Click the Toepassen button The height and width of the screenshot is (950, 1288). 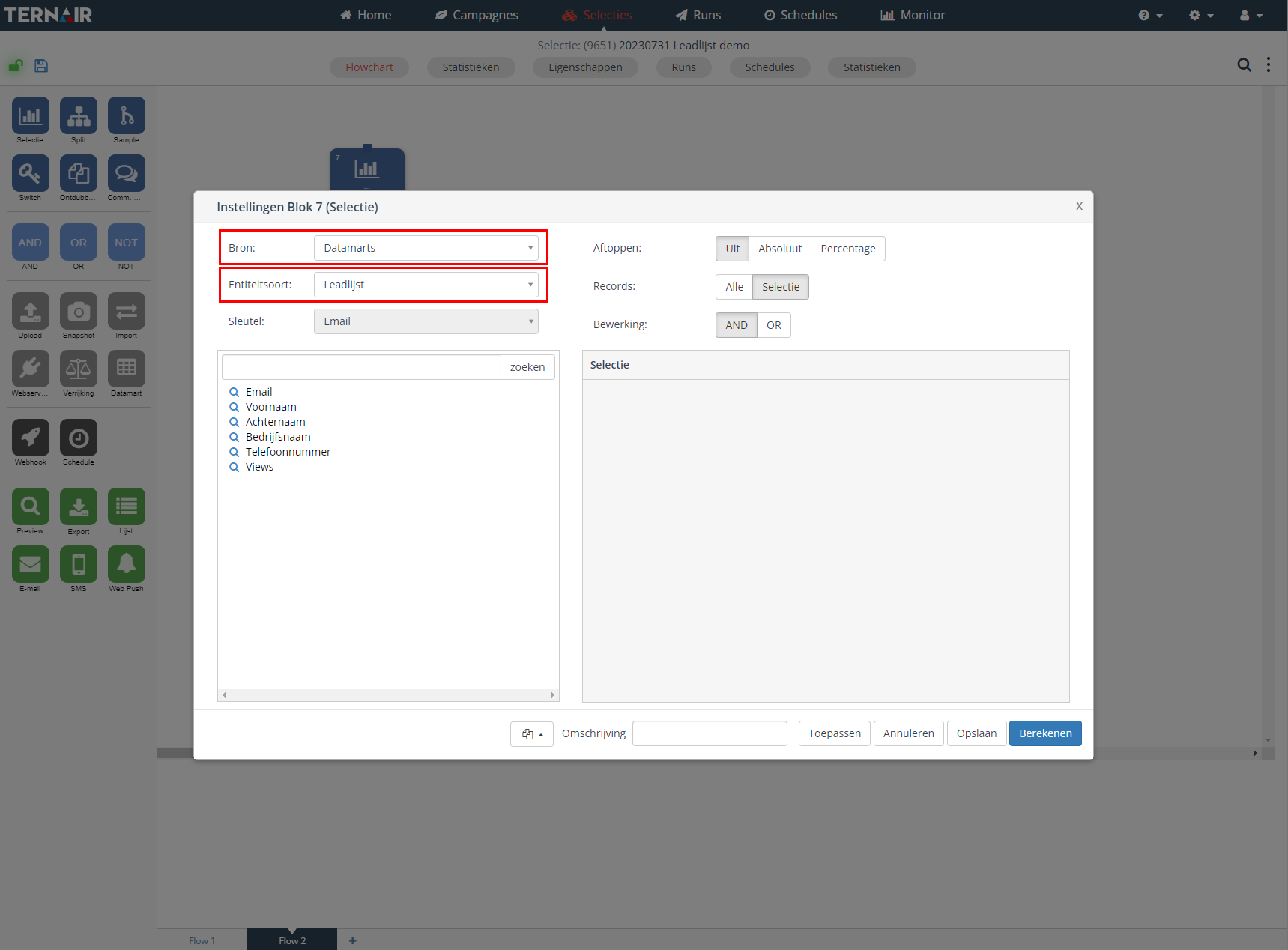pyautogui.click(x=835, y=733)
